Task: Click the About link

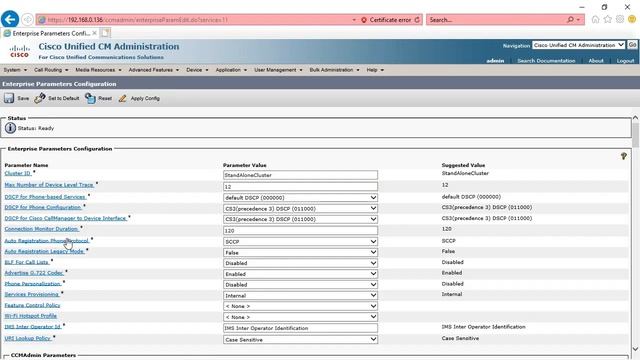Action: click(596, 60)
